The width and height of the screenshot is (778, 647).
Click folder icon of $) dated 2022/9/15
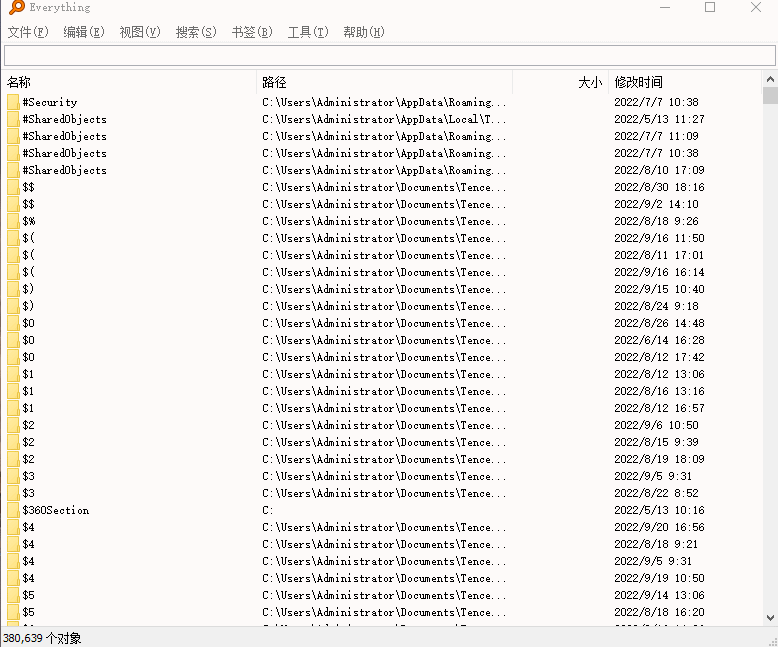(x=13, y=289)
